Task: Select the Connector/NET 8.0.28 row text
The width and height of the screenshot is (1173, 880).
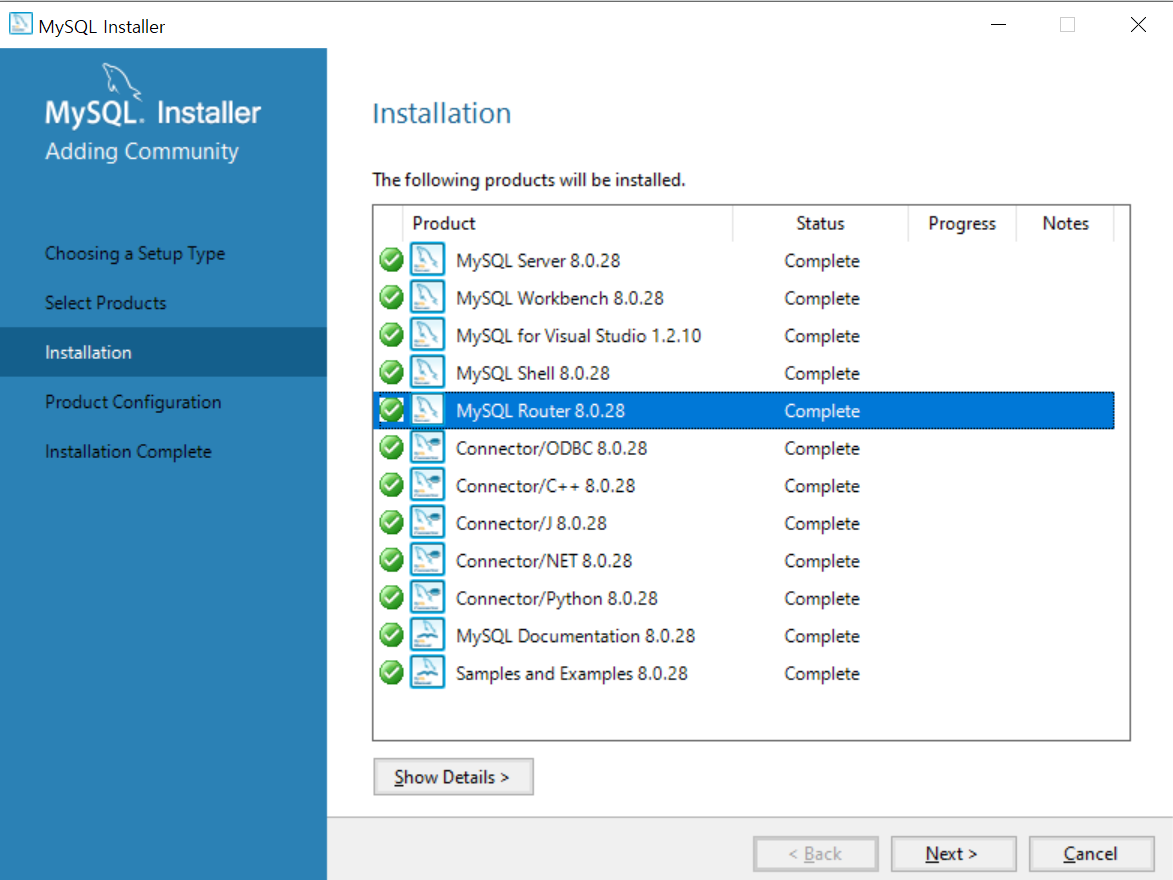Action: 544,560
